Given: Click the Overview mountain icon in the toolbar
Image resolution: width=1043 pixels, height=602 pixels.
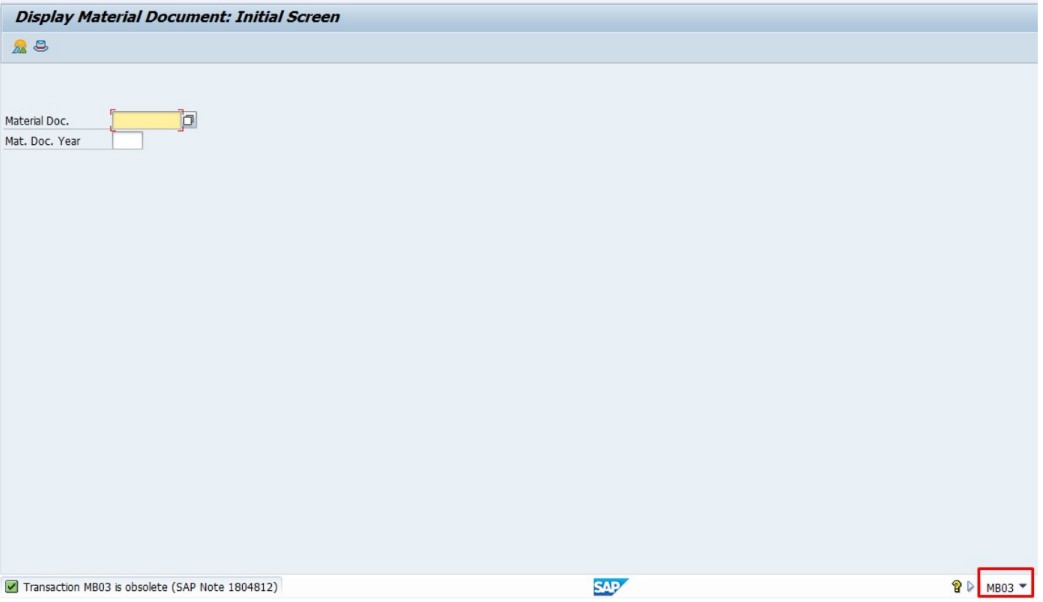Looking at the screenshot, I should click(x=19, y=46).
